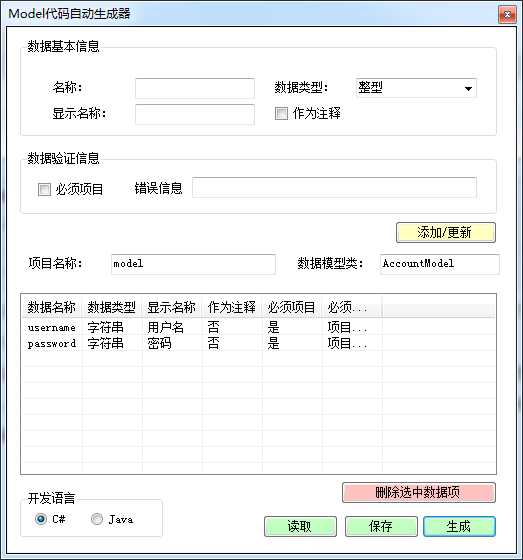Click the 添加/更新 button
Image resolution: width=523 pixels, height=560 pixels.
[446, 232]
